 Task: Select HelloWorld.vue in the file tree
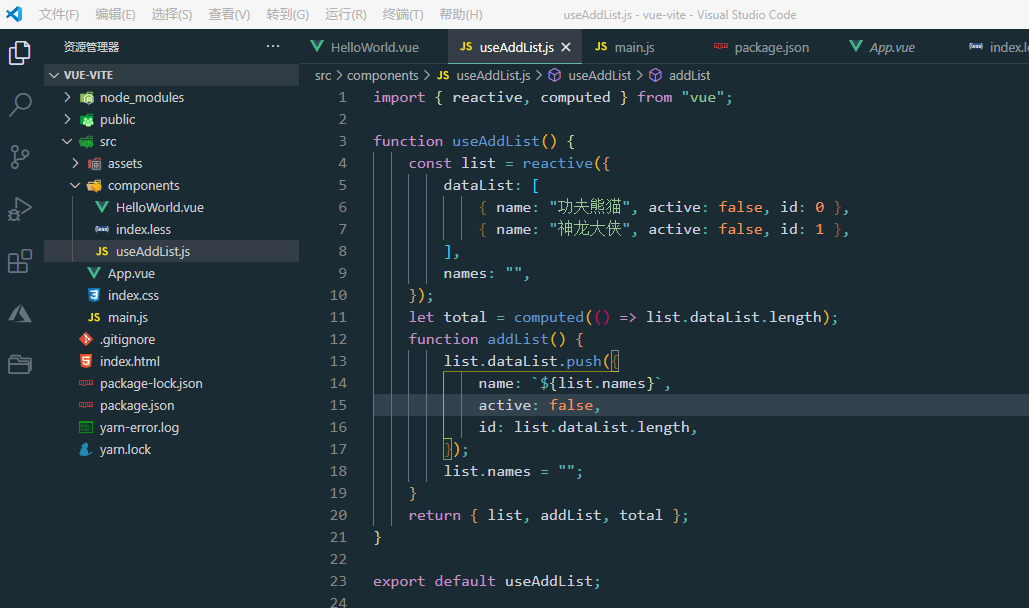(159, 207)
